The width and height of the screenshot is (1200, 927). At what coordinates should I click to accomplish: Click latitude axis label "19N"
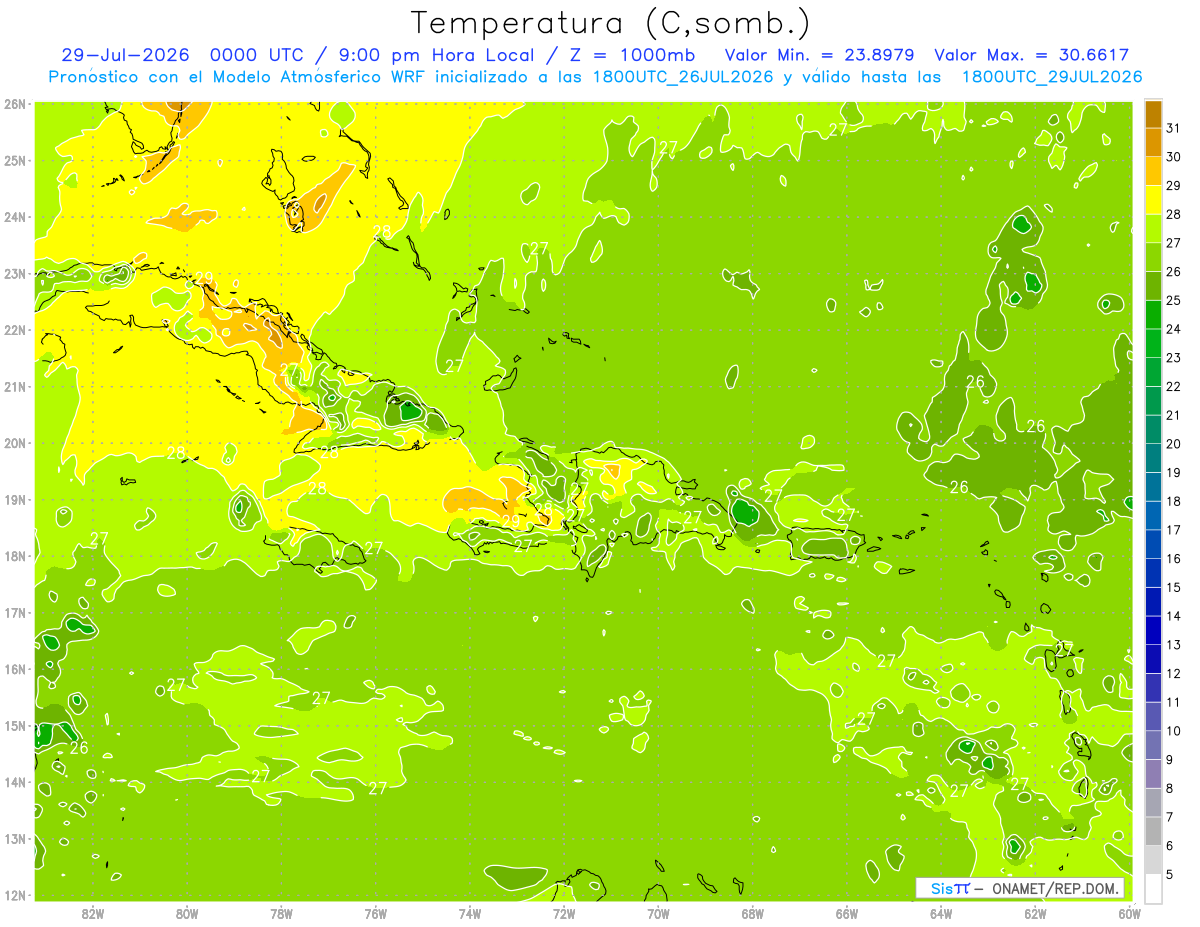click(14, 499)
